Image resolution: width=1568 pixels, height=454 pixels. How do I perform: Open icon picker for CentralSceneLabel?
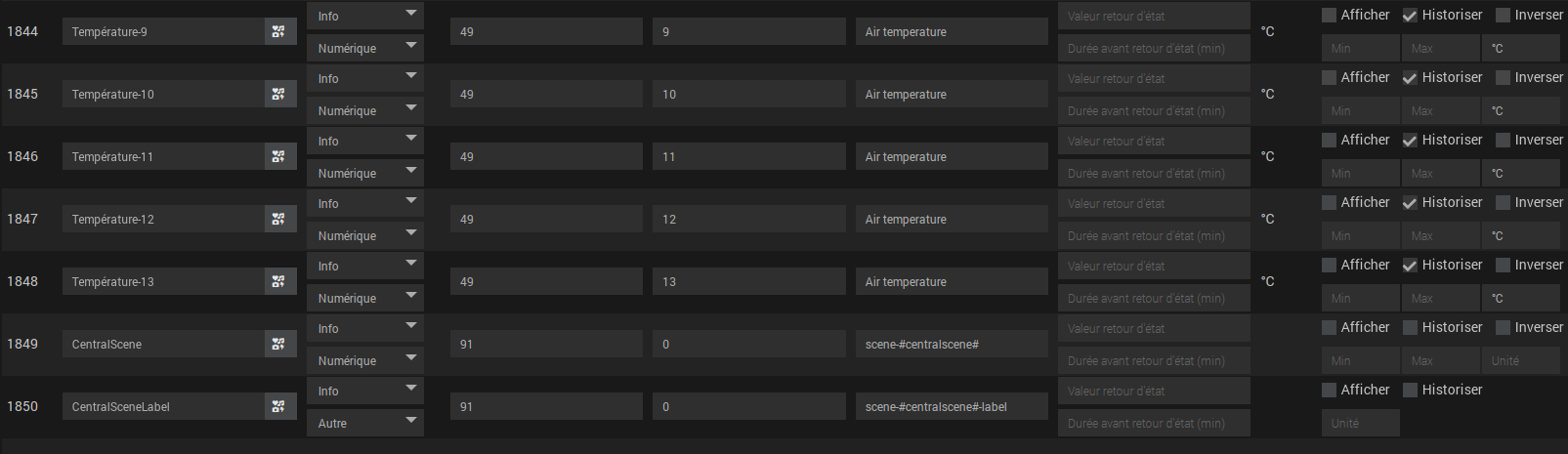point(279,406)
